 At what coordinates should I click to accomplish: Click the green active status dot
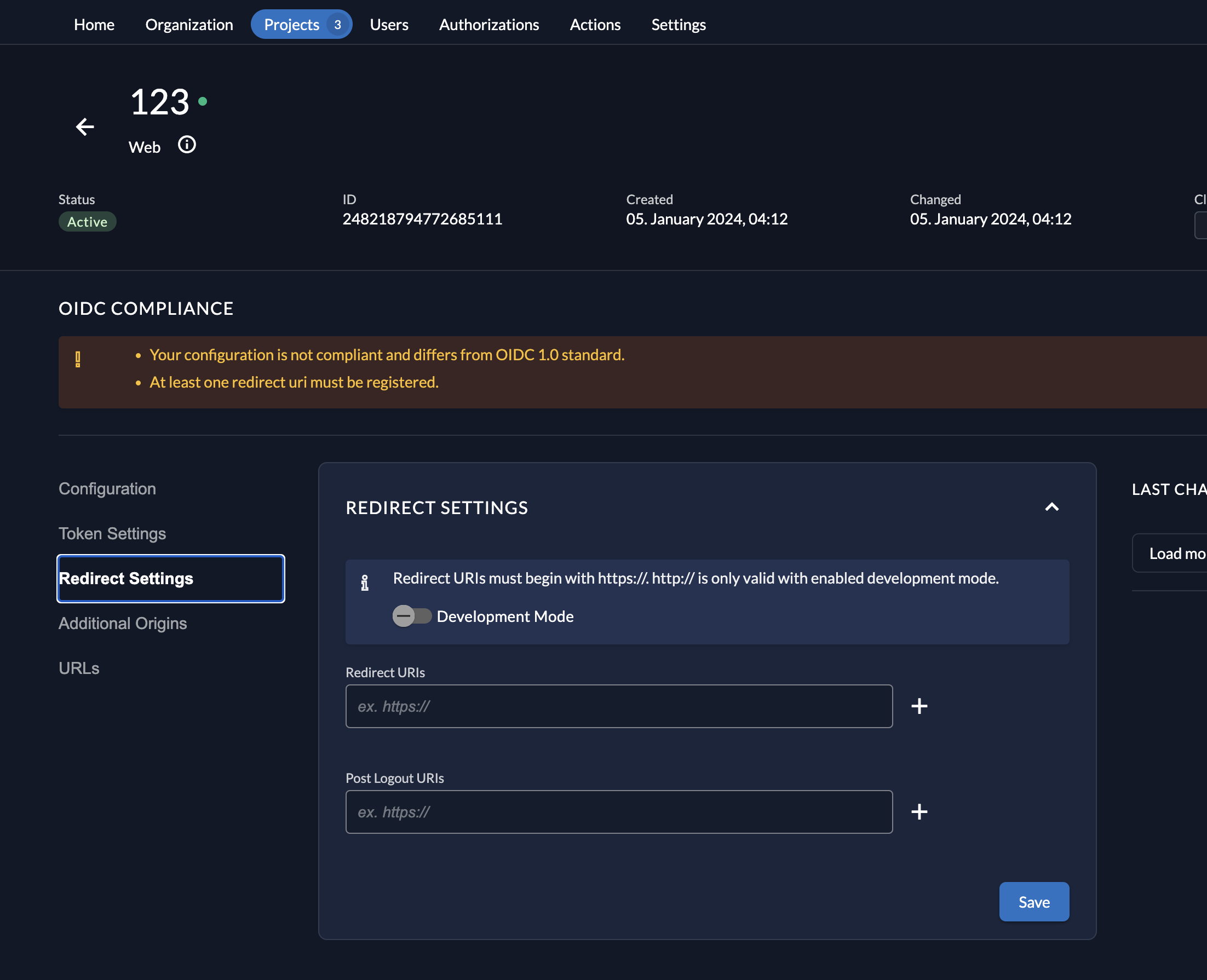coord(203,102)
